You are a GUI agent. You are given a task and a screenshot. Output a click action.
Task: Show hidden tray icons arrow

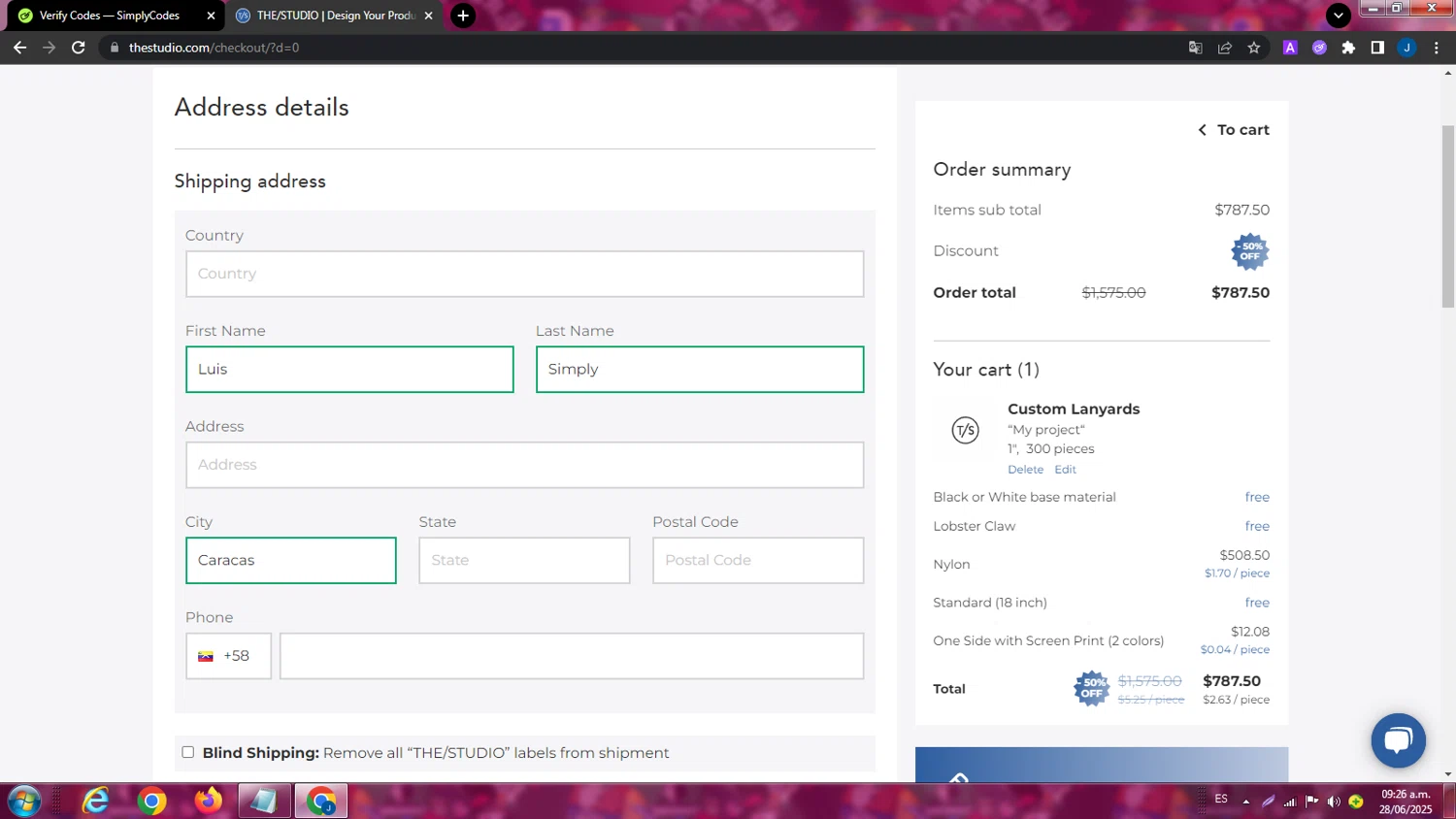click(1246, 802)
